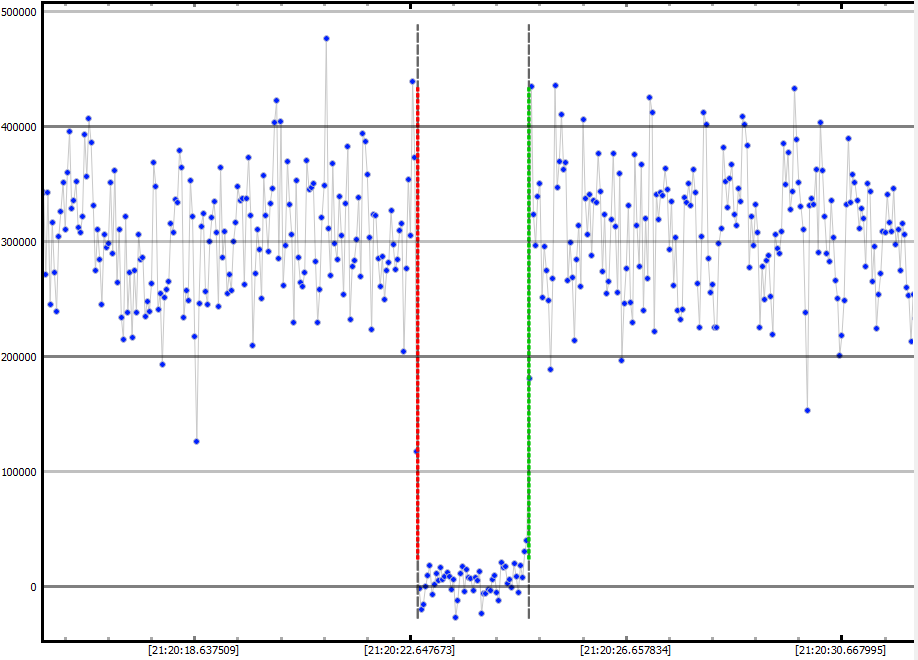This screenshot has width=918, height=660.
Task: Click the 300000 y-axis label
Action: 19,242
